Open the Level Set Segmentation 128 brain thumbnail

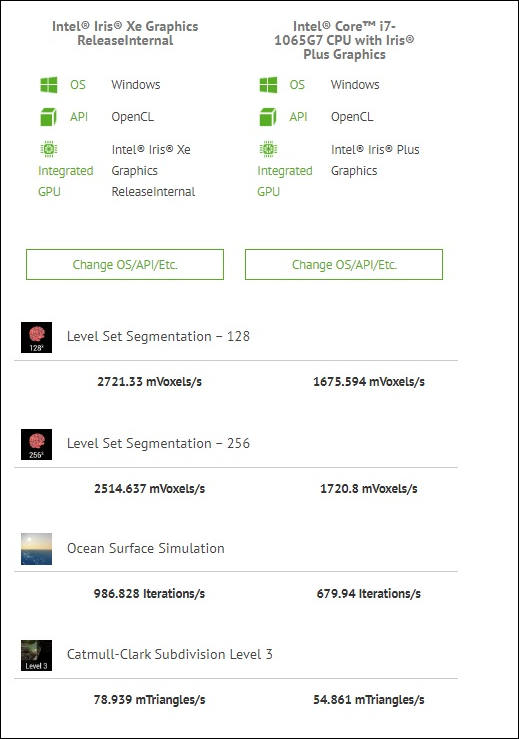(36, 337)
